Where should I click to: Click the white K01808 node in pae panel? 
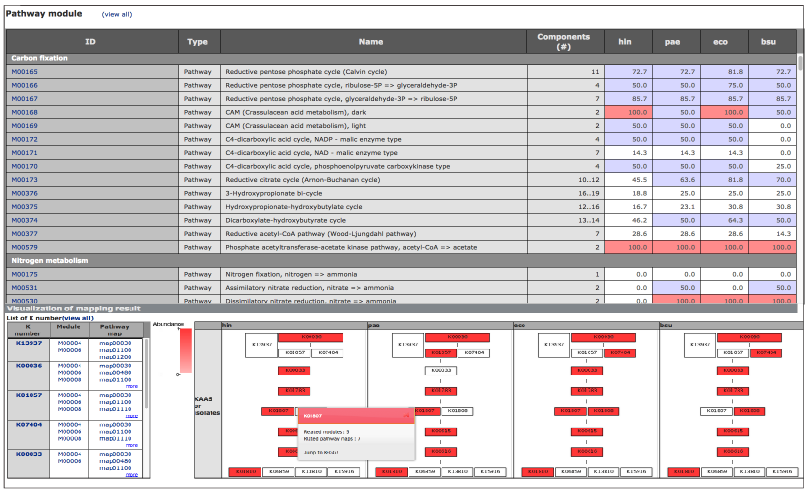457,411
